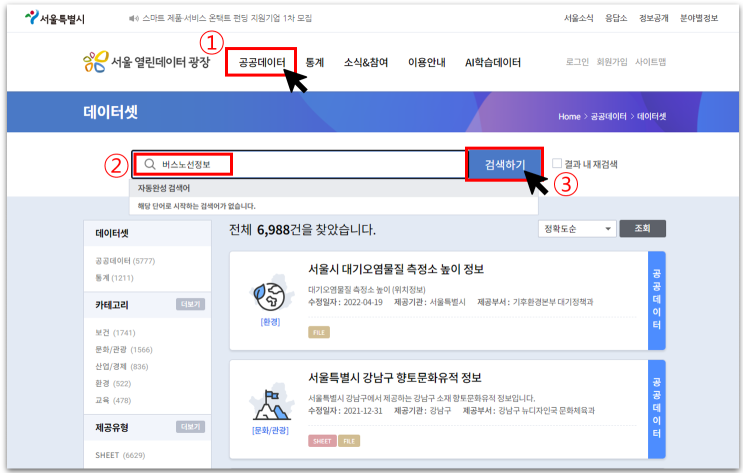Click the Seoul Open Data Plaza logo
The width and height of the screenshot is (743, 473).
pyautogui.click(x=146, y=62)
